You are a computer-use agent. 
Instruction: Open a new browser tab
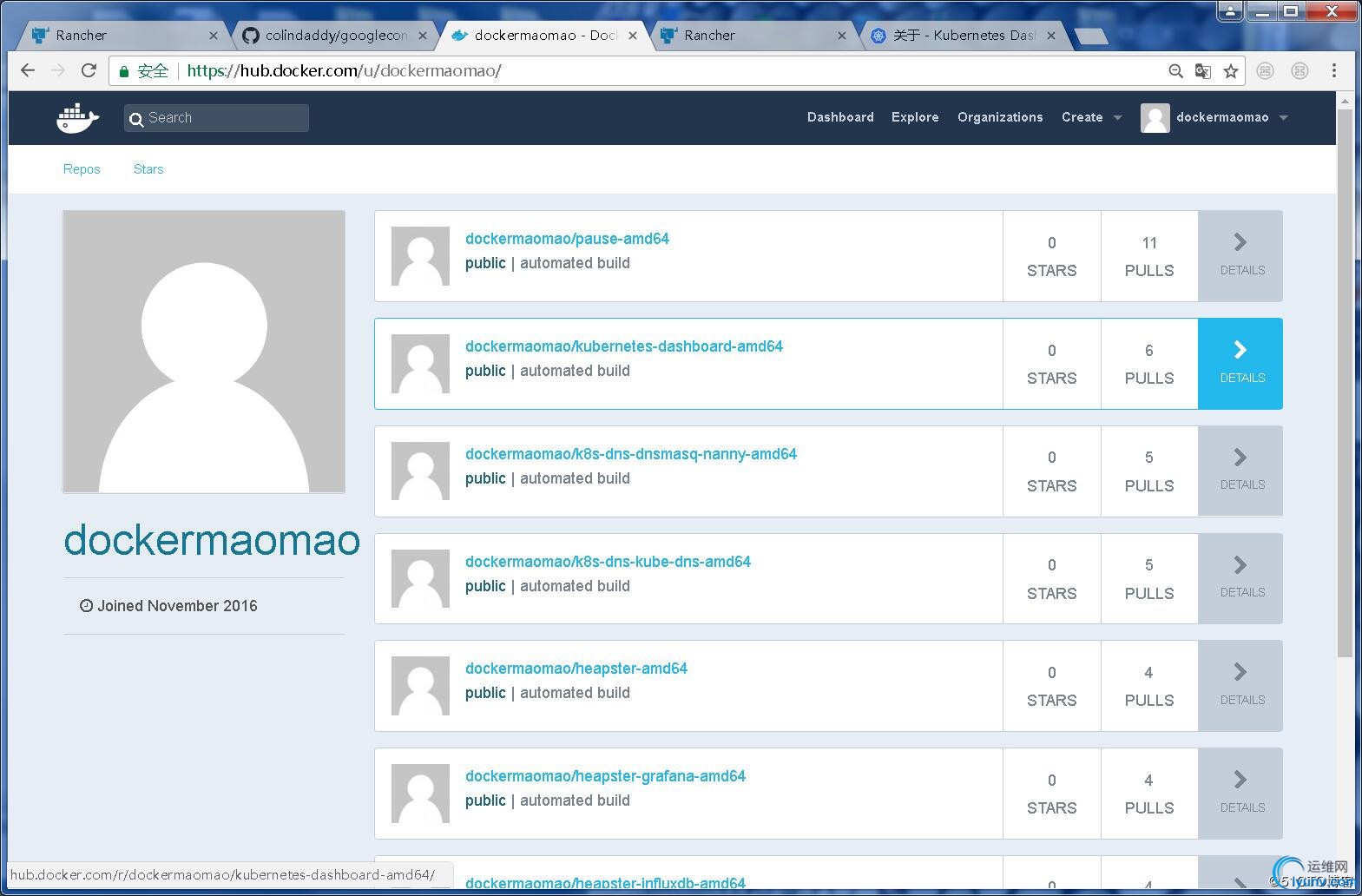click(x=1090, y=36)
